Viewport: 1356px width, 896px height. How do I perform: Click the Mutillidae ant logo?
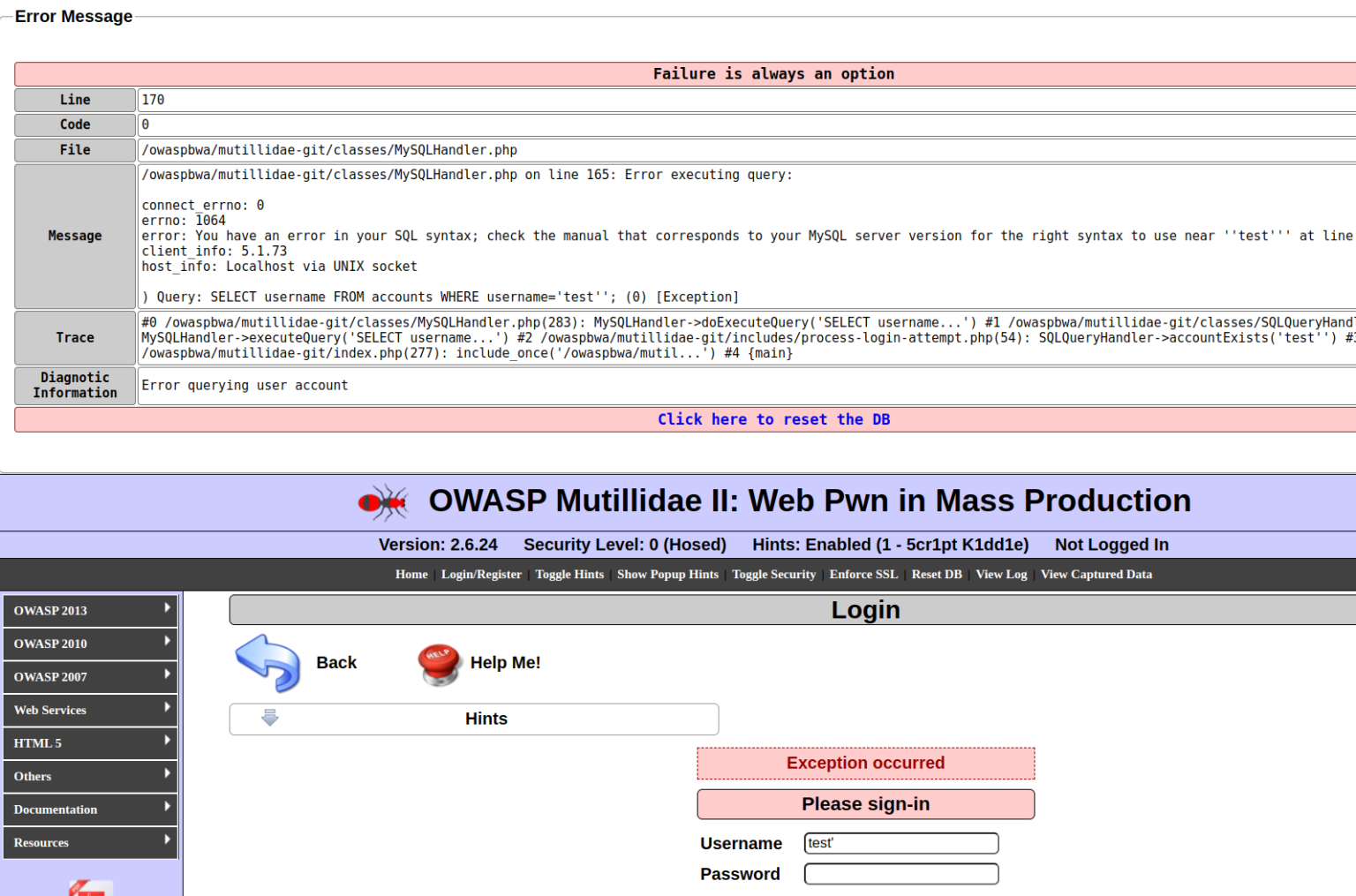(x=383, y=502)
